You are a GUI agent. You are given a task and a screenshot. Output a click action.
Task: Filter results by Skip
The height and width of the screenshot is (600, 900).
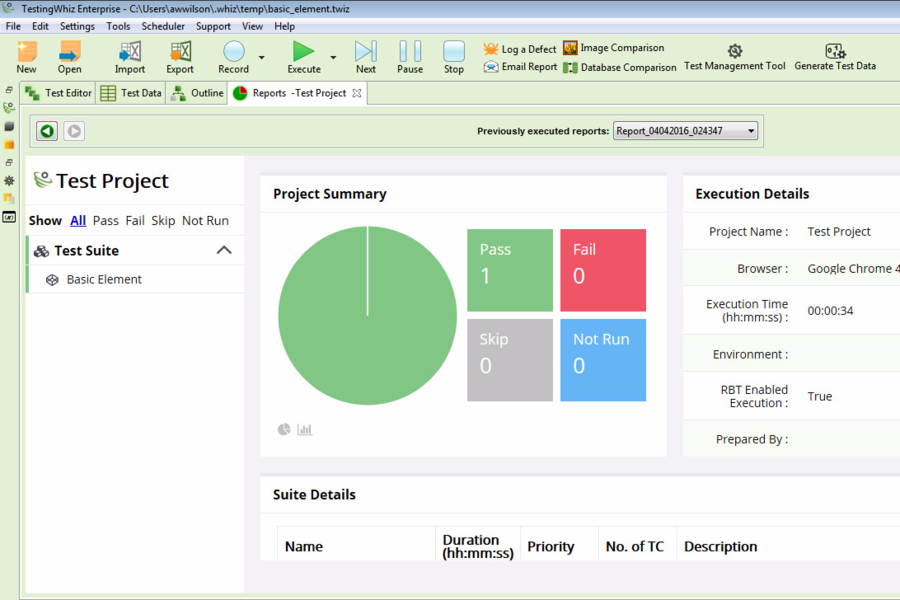click(163, 220)
